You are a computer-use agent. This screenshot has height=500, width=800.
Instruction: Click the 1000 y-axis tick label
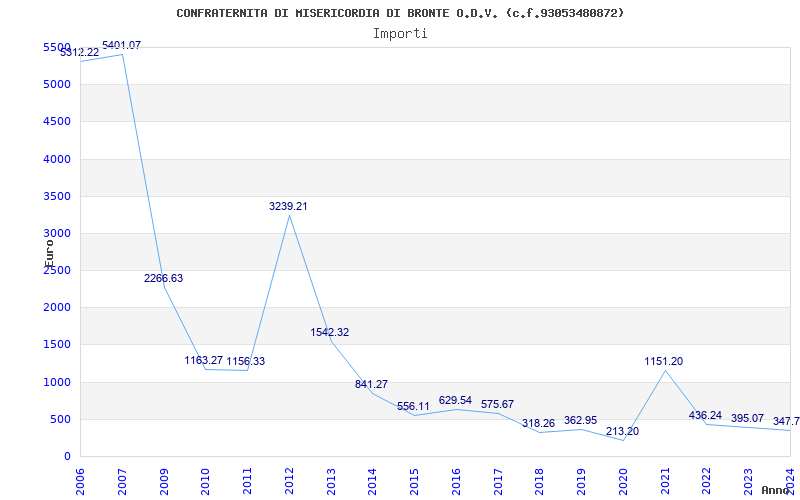coord(57,382)
